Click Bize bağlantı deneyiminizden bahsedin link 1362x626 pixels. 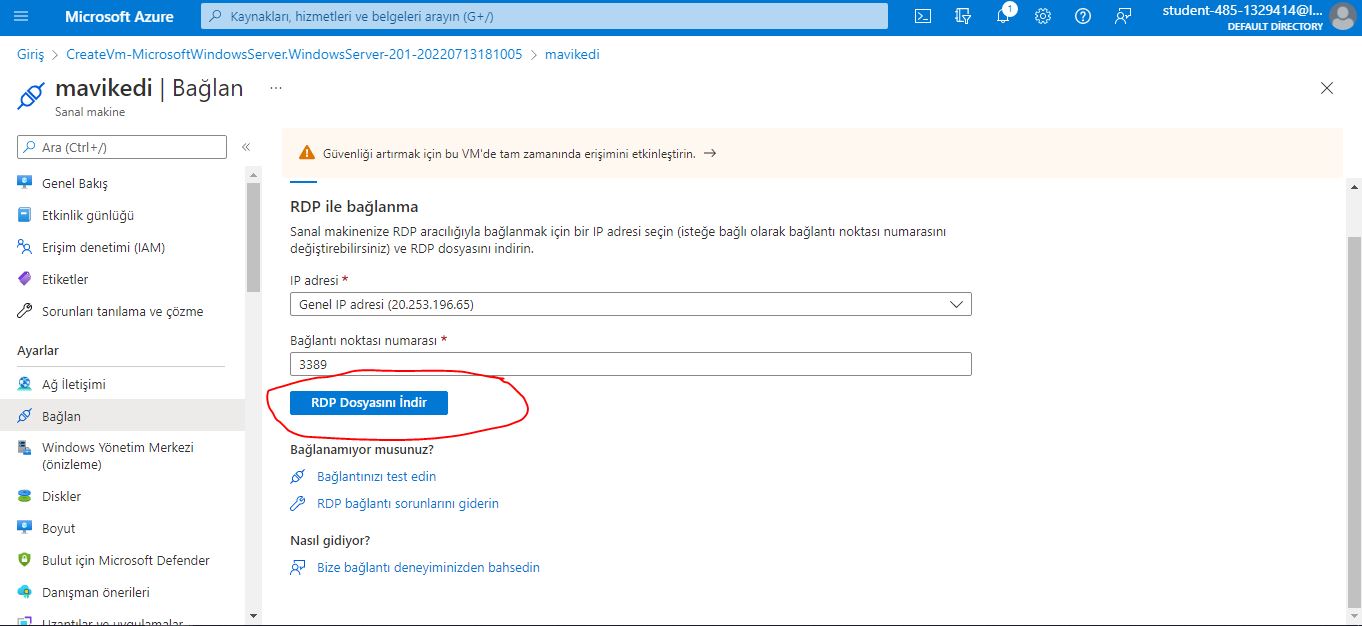pos(428,567)
